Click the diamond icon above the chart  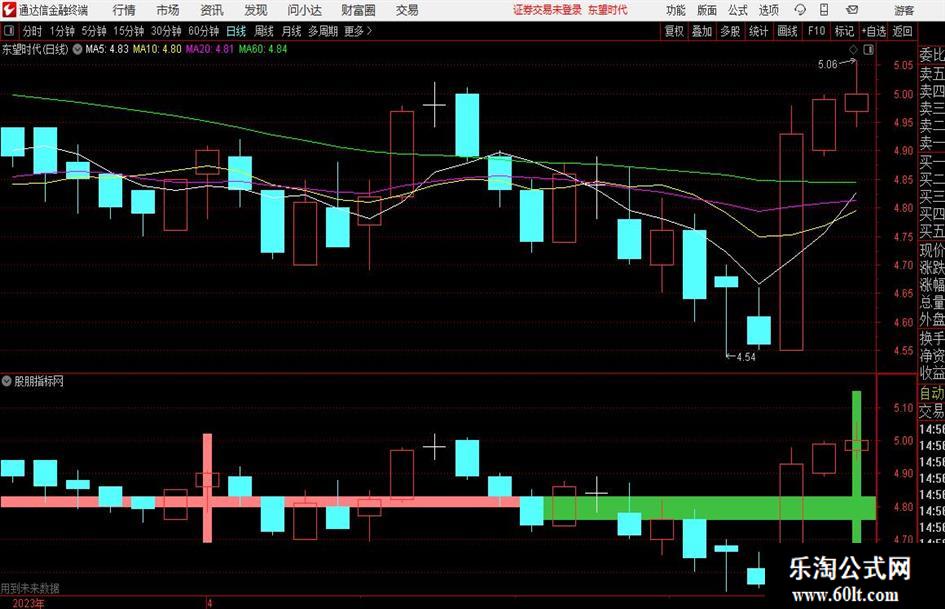[x=853, y=50]
